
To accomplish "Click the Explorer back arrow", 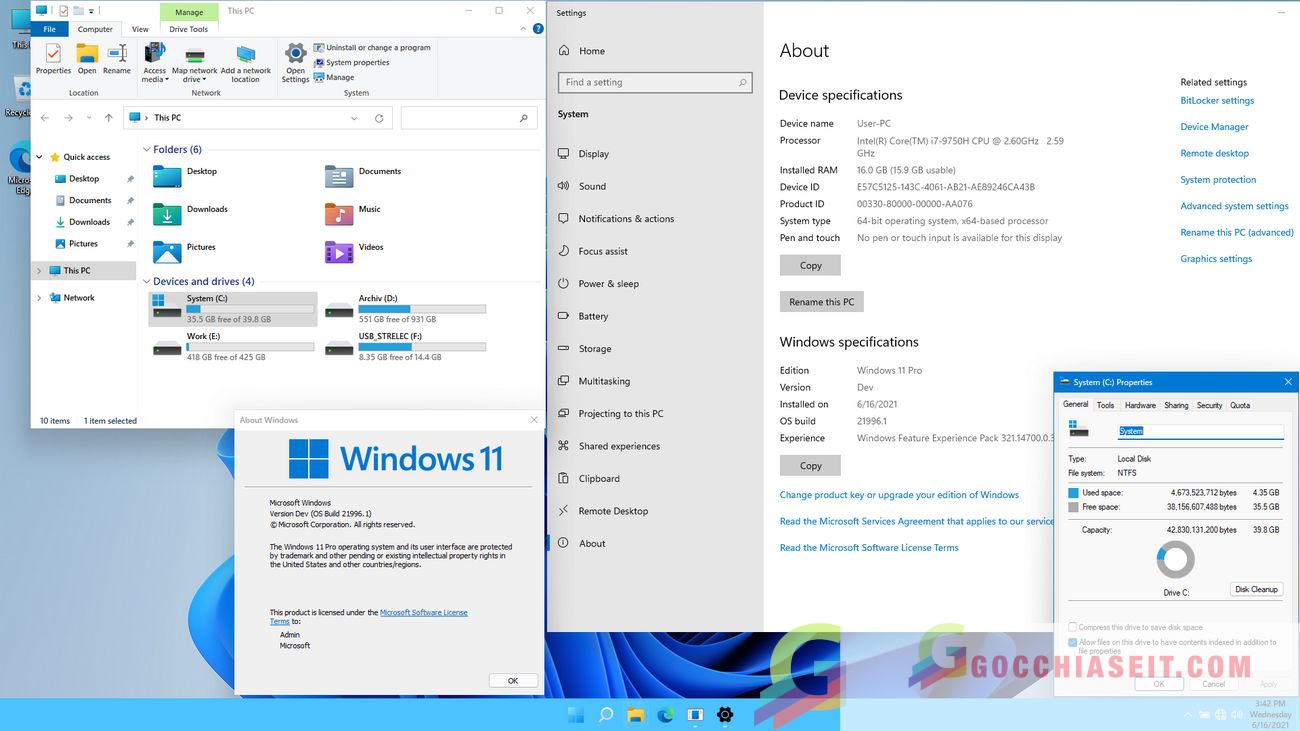I will tap(44, 118).
